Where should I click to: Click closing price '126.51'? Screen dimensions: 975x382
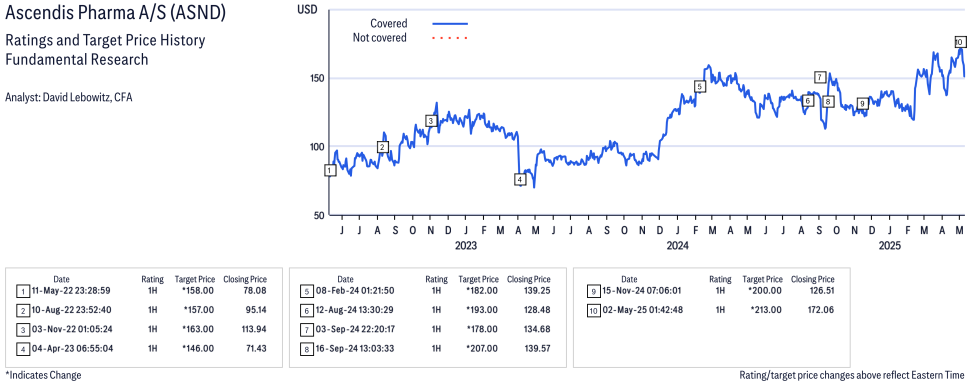[x=821, y=291]
